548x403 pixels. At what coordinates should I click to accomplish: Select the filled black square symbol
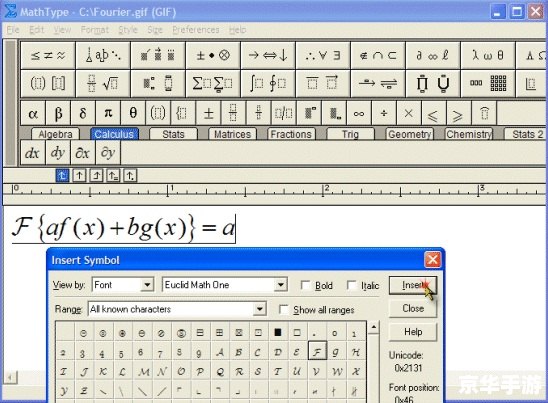pyautogui.click(x=278, y=332)
